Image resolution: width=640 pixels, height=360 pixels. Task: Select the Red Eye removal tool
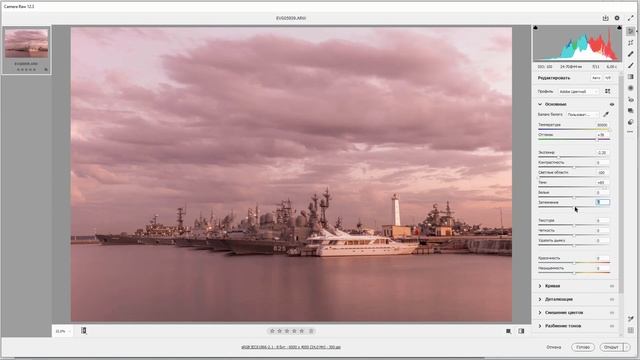[631, 99]
